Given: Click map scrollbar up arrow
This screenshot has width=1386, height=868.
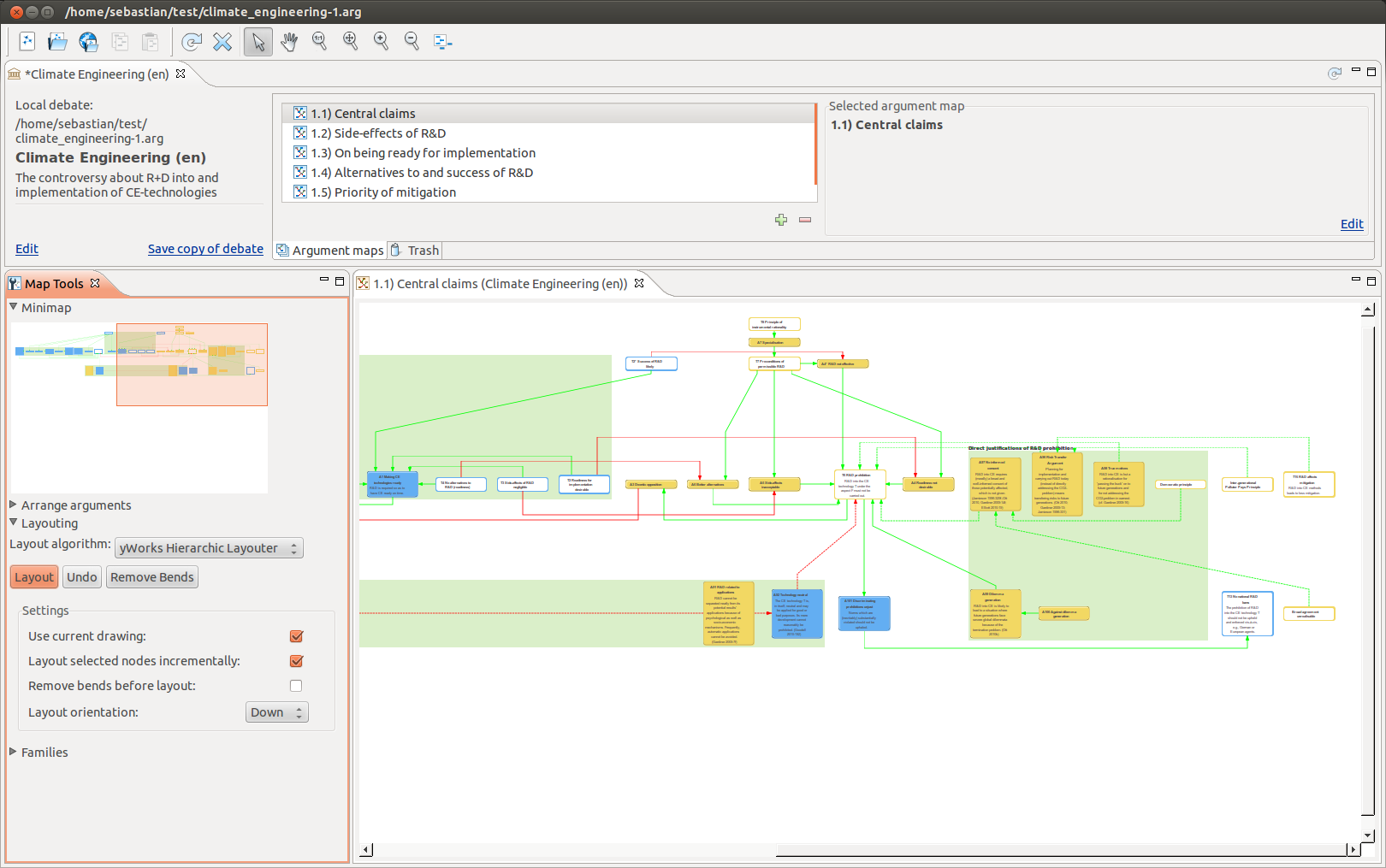Looking at the screenshot, I should pyautogui.click(x=1368, y=310).
